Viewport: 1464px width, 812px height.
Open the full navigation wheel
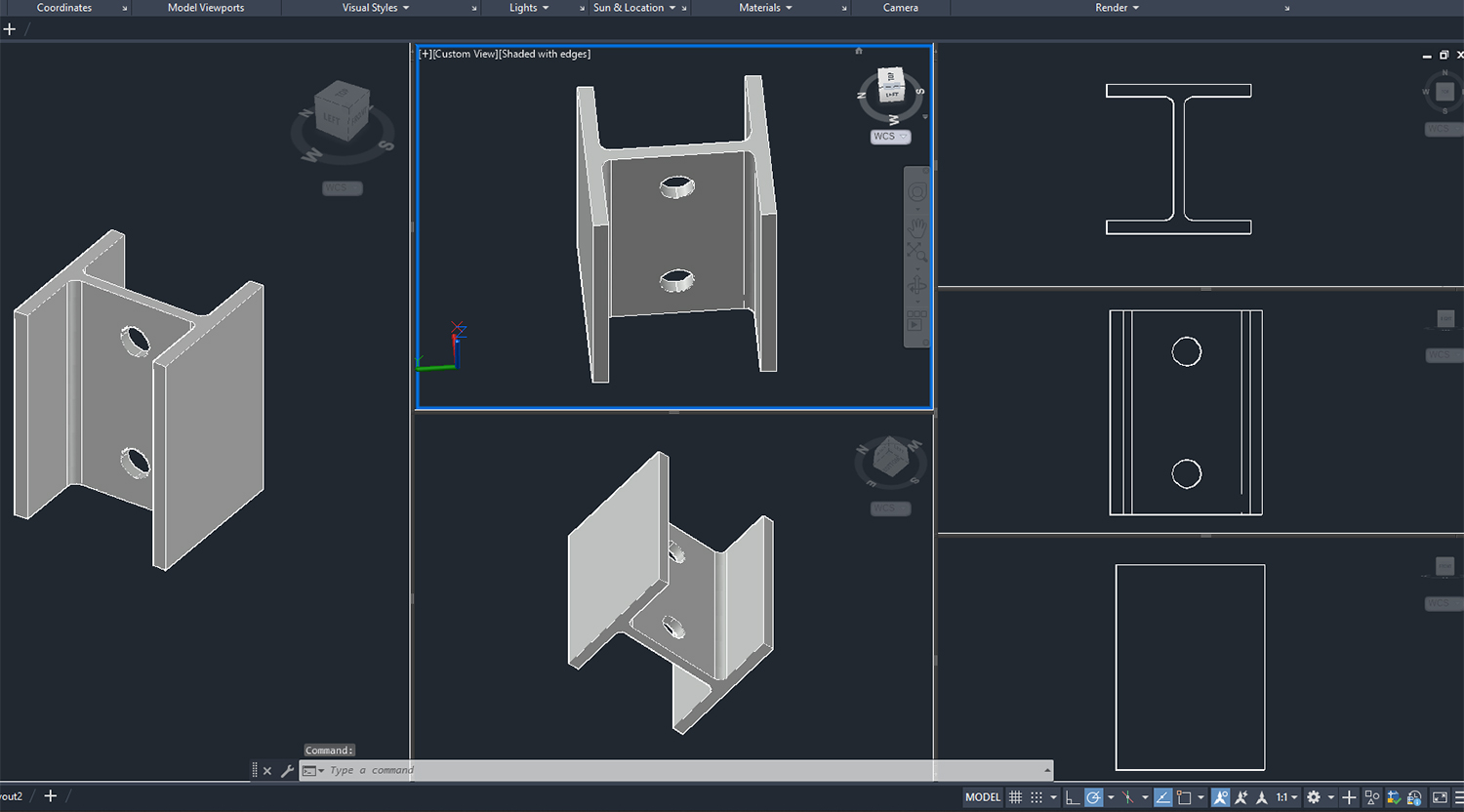pos(916,191)
